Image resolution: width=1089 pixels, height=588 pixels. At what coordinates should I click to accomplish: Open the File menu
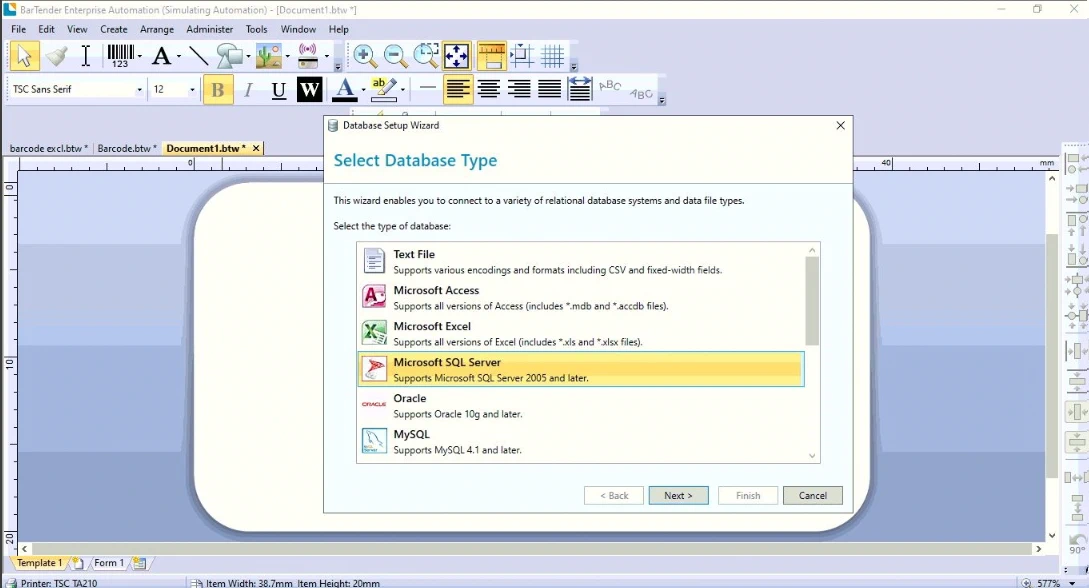pyautogui.click(x=19, y=29)
